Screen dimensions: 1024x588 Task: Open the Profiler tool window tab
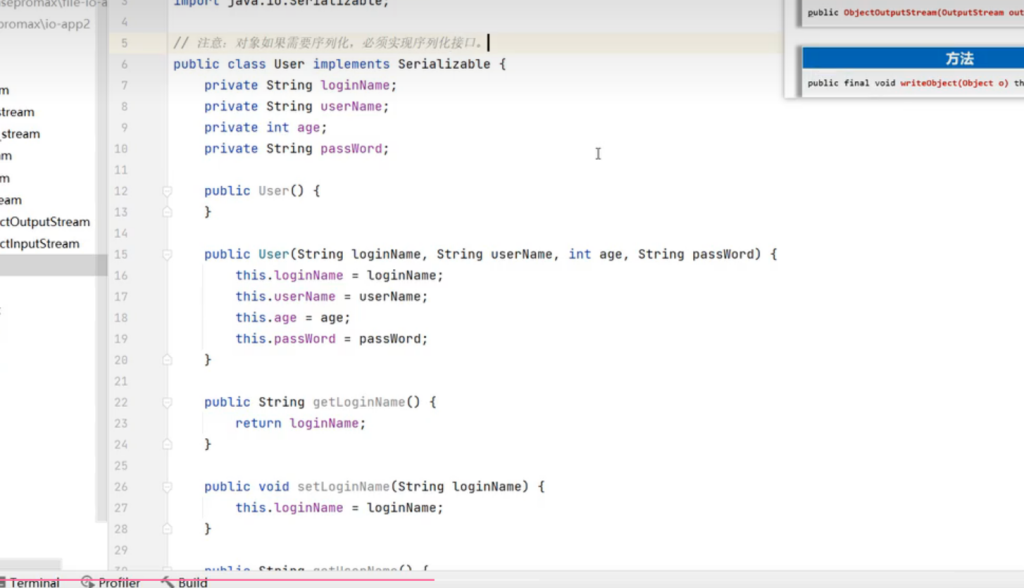tap(119, 582)
